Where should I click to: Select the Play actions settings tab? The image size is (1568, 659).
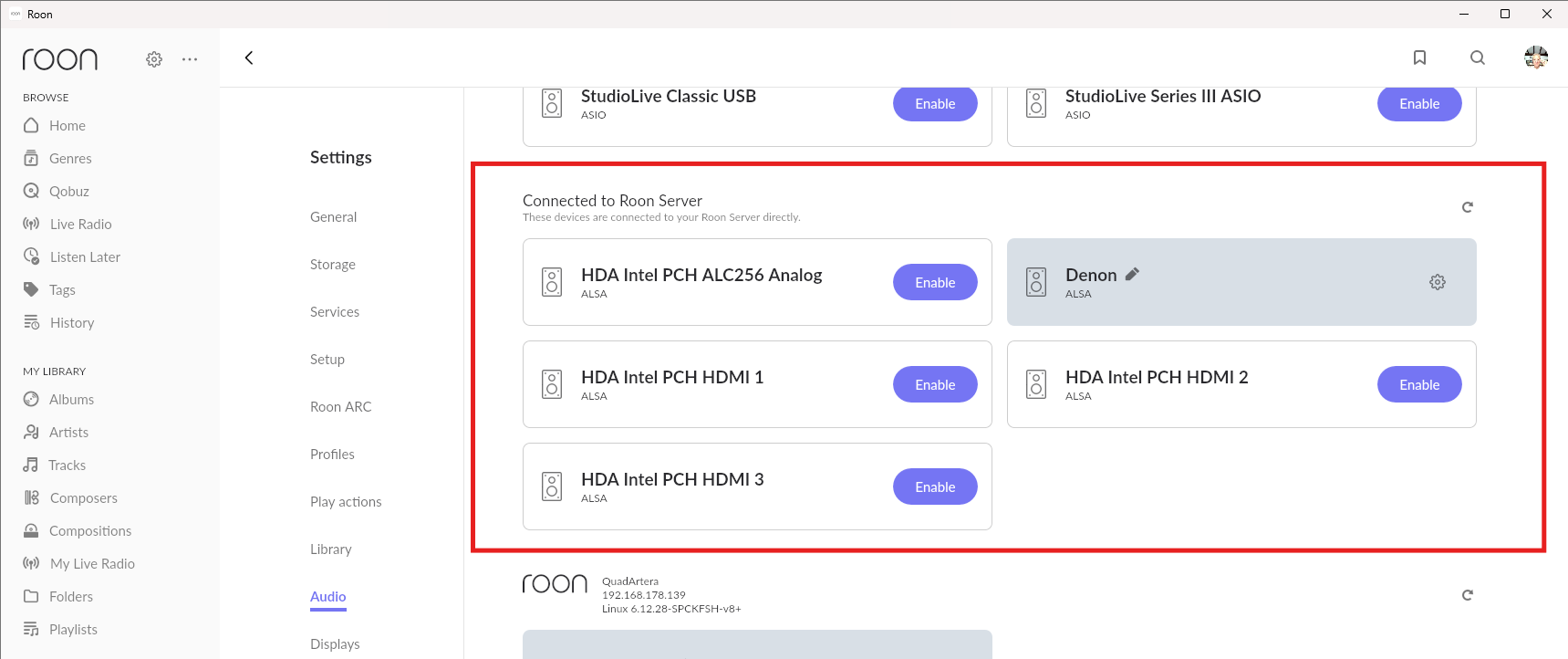tap(346, 501)
